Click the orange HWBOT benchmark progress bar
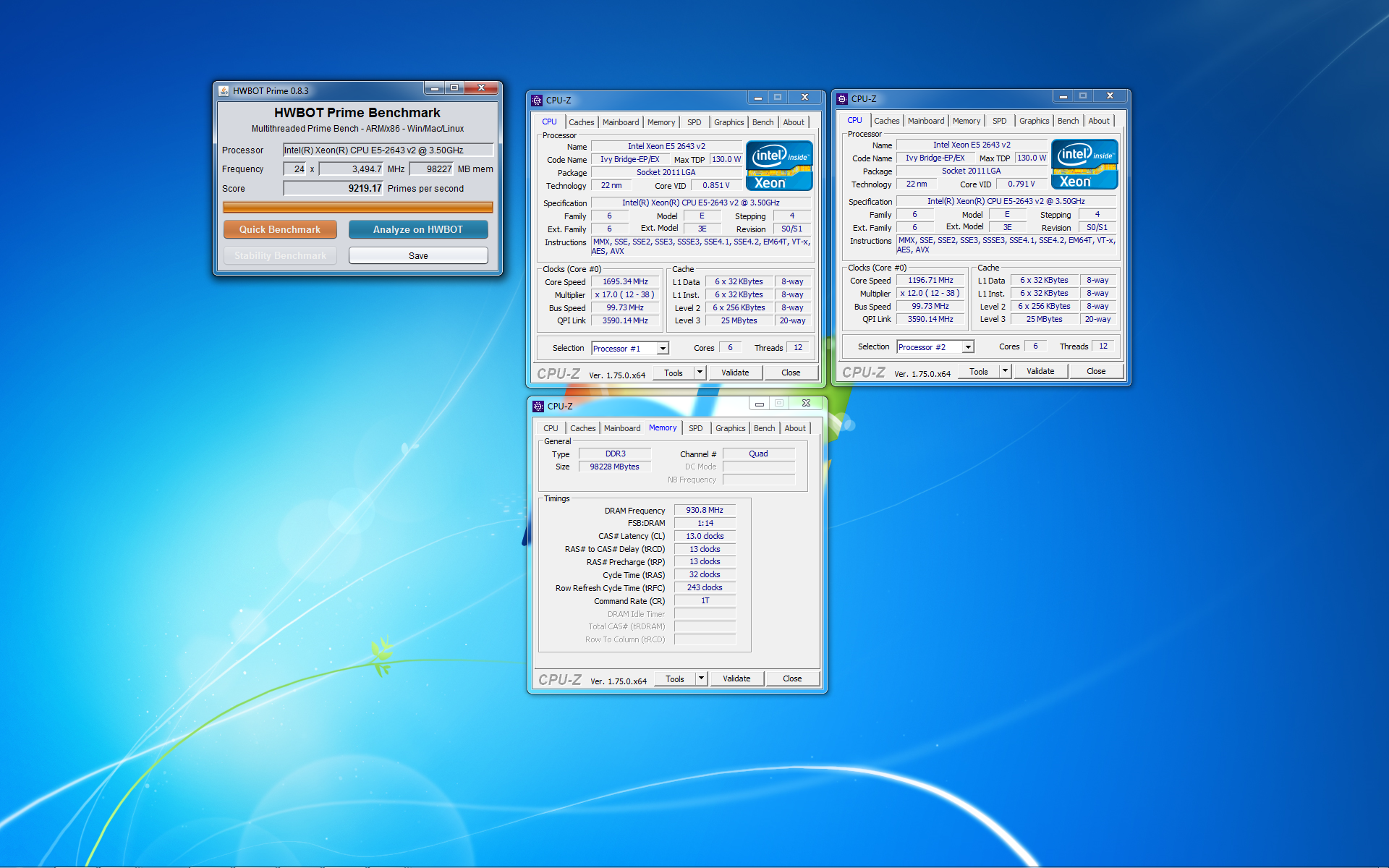 click(x=358, y=207)
